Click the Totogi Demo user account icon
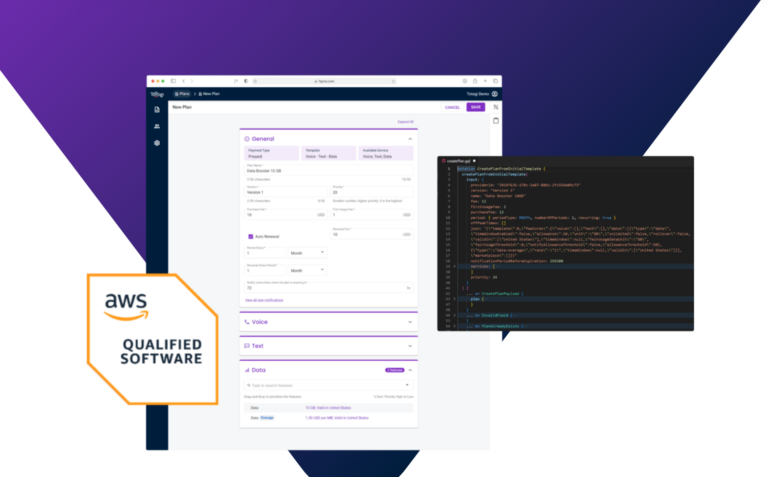 click(495, 94)
